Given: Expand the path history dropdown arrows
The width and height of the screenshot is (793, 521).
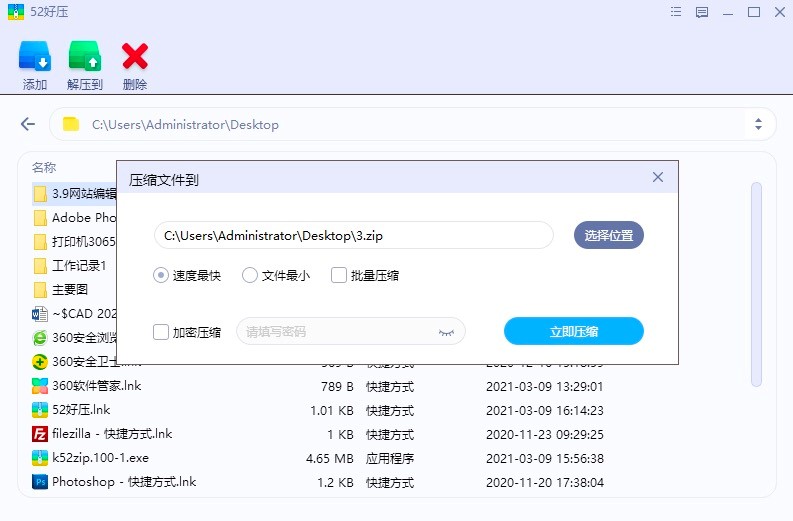Looking at the screenshot, I should tap(758, 124).
